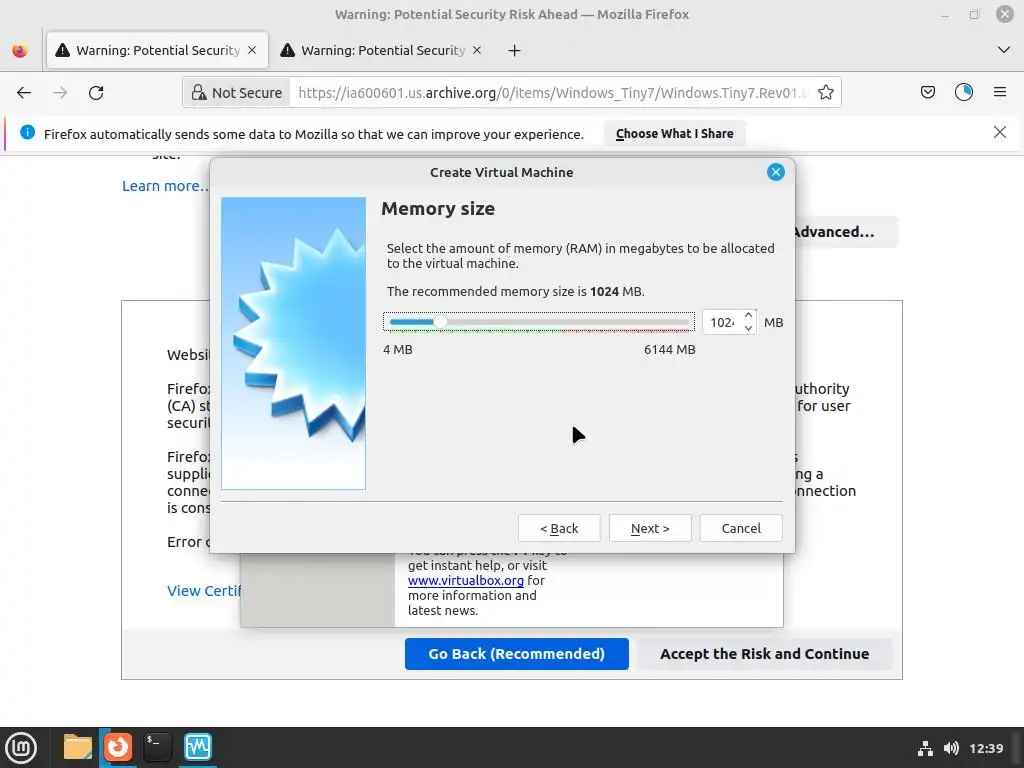The height and width of the screenshot is (768, 1024).
Task: Open Firefox account profile icon
Action: (x=963, y=93)
